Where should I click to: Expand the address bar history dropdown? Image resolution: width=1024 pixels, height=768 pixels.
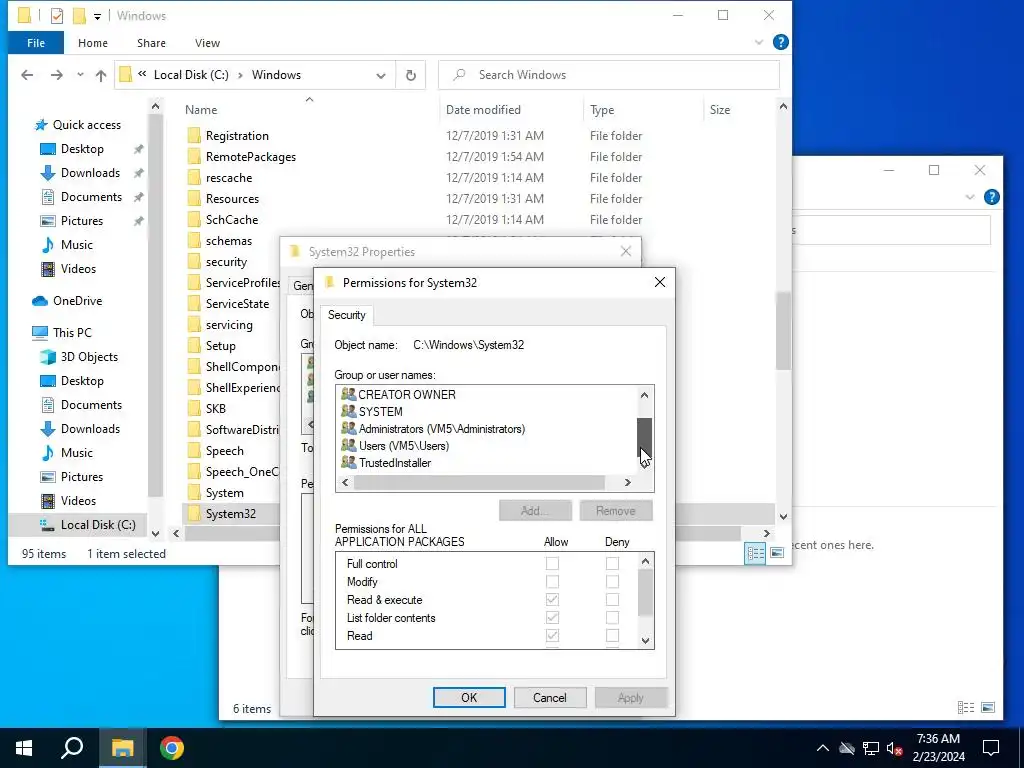pos(381,75)
